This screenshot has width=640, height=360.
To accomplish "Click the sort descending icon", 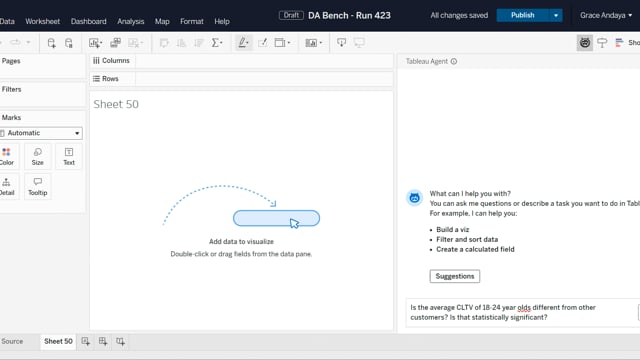I will tap(199, 43).
